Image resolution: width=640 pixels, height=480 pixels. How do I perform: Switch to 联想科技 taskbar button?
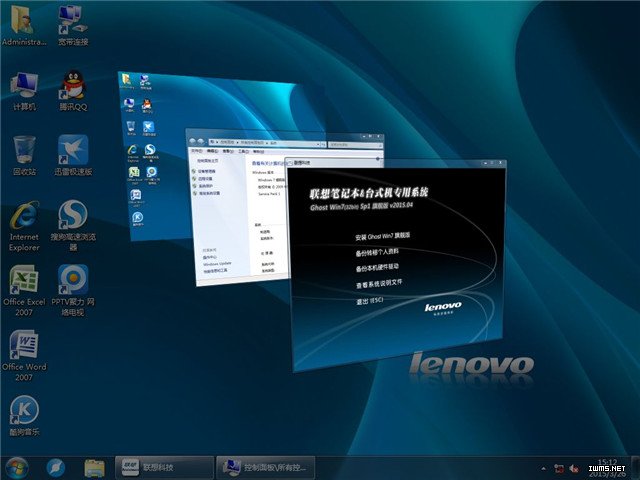coord(164,468)
